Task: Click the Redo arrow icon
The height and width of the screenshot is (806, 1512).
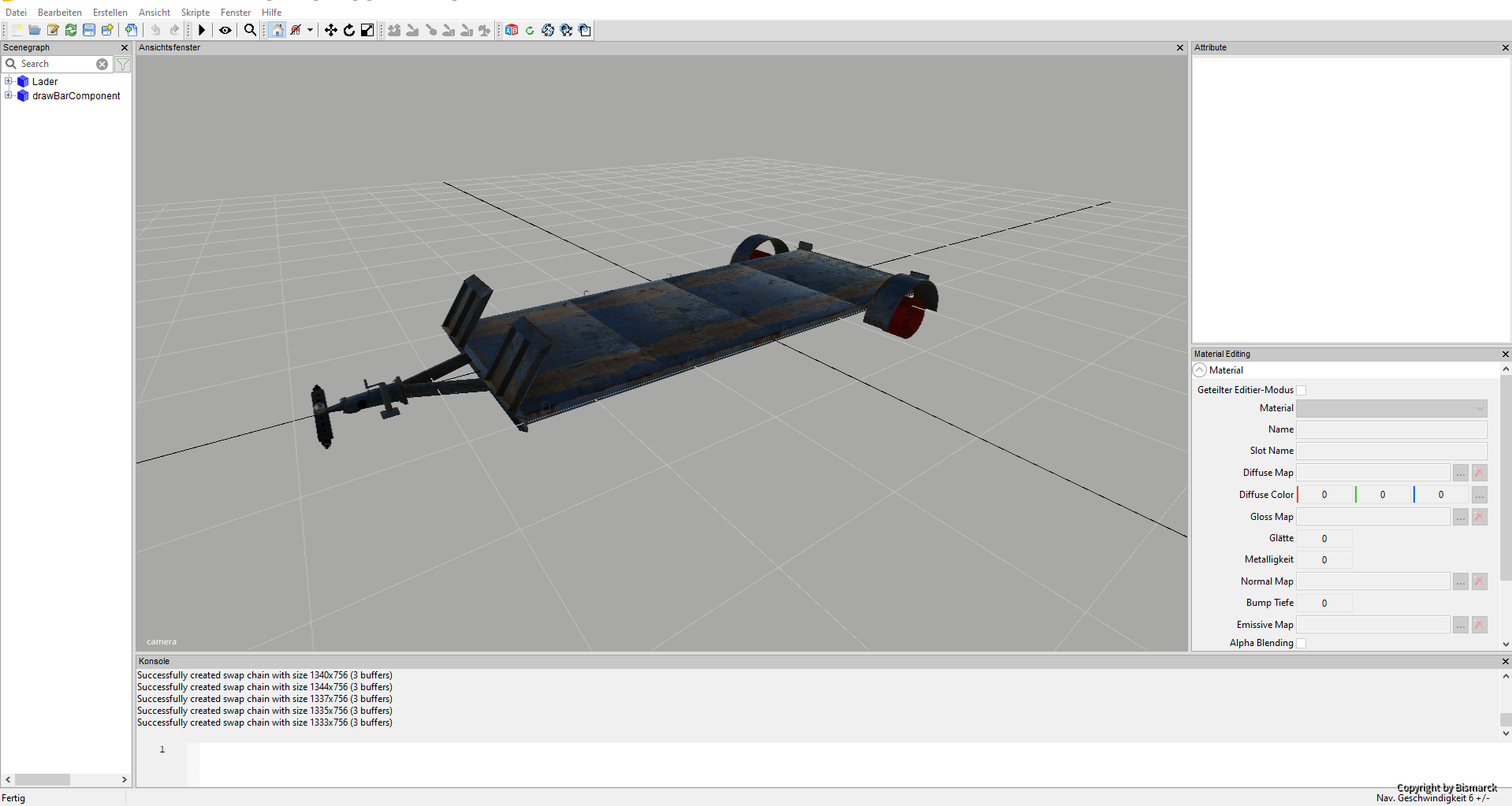Action: click(x=174, y=30)
